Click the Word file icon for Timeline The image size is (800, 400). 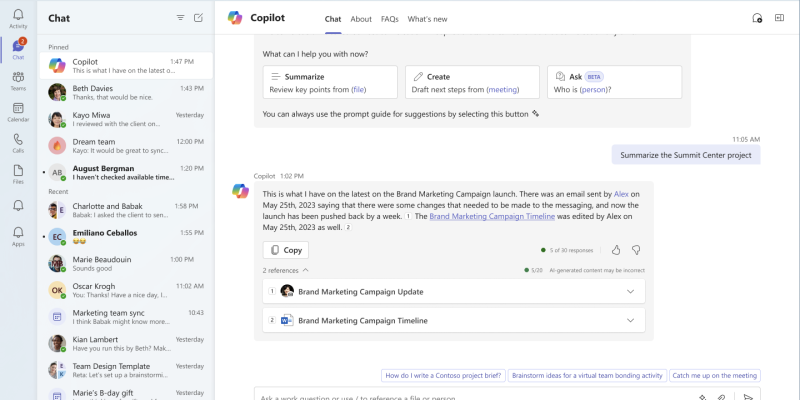pyautogui.click(x=287, y=320)
